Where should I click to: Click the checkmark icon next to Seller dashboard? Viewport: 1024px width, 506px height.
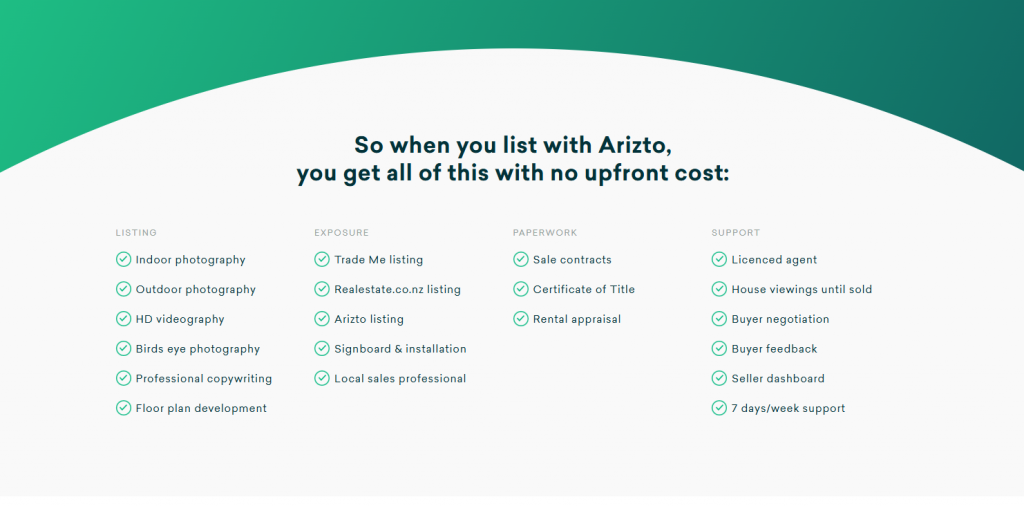(x=719, y=378)
